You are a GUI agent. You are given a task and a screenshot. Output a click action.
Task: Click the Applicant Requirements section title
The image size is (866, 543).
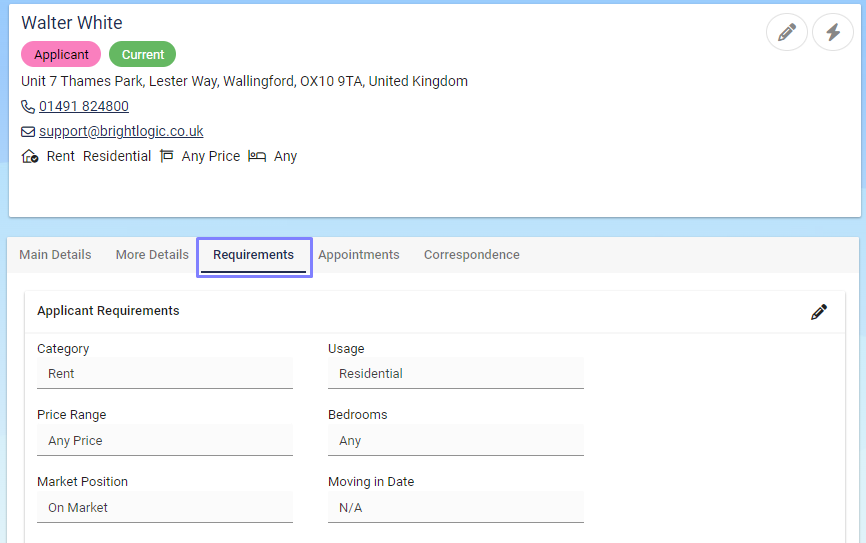pos(108,310)
